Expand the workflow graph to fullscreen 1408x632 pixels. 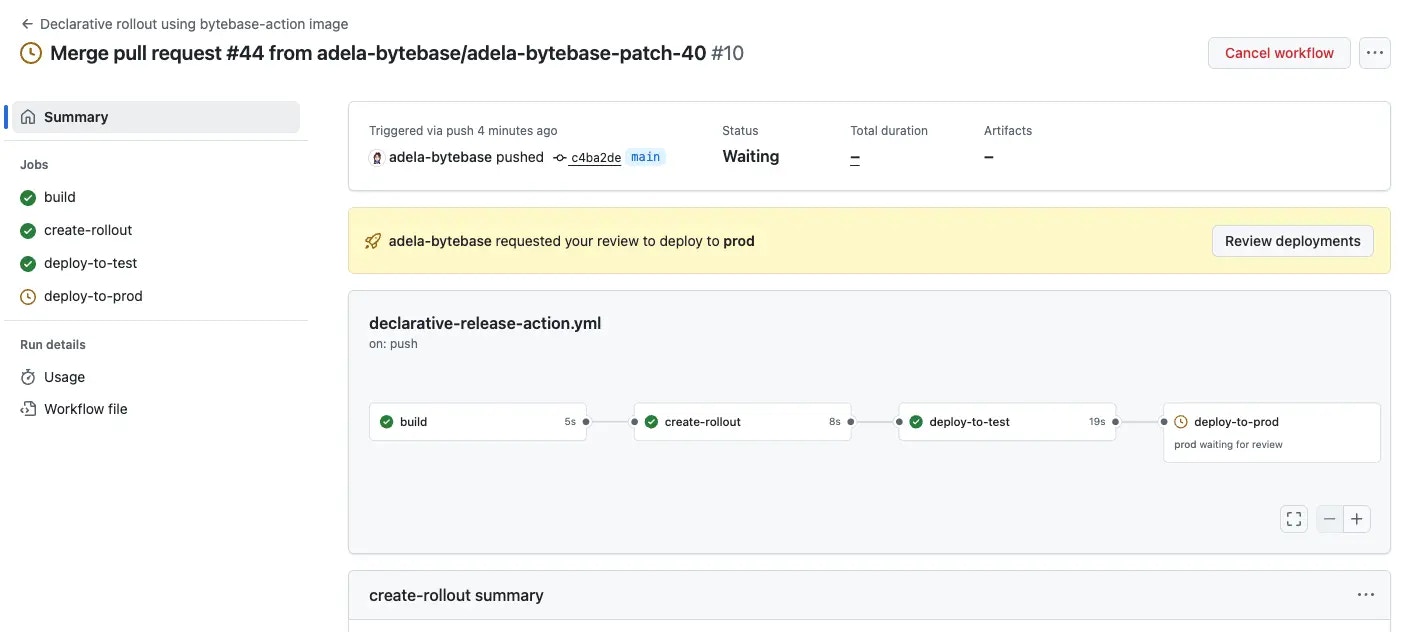coord(1293,518)
